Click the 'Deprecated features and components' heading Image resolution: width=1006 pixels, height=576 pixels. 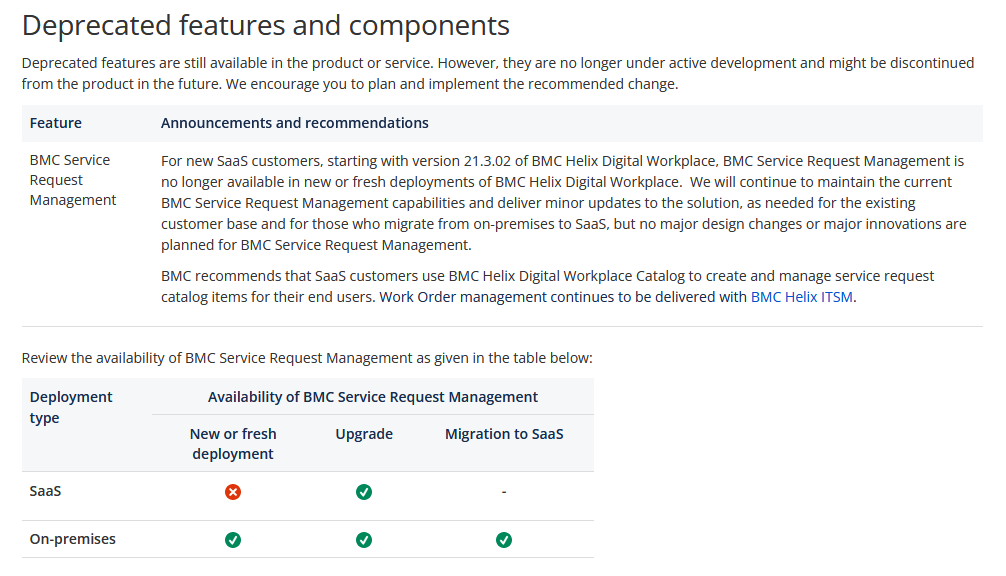click(266, 26)
